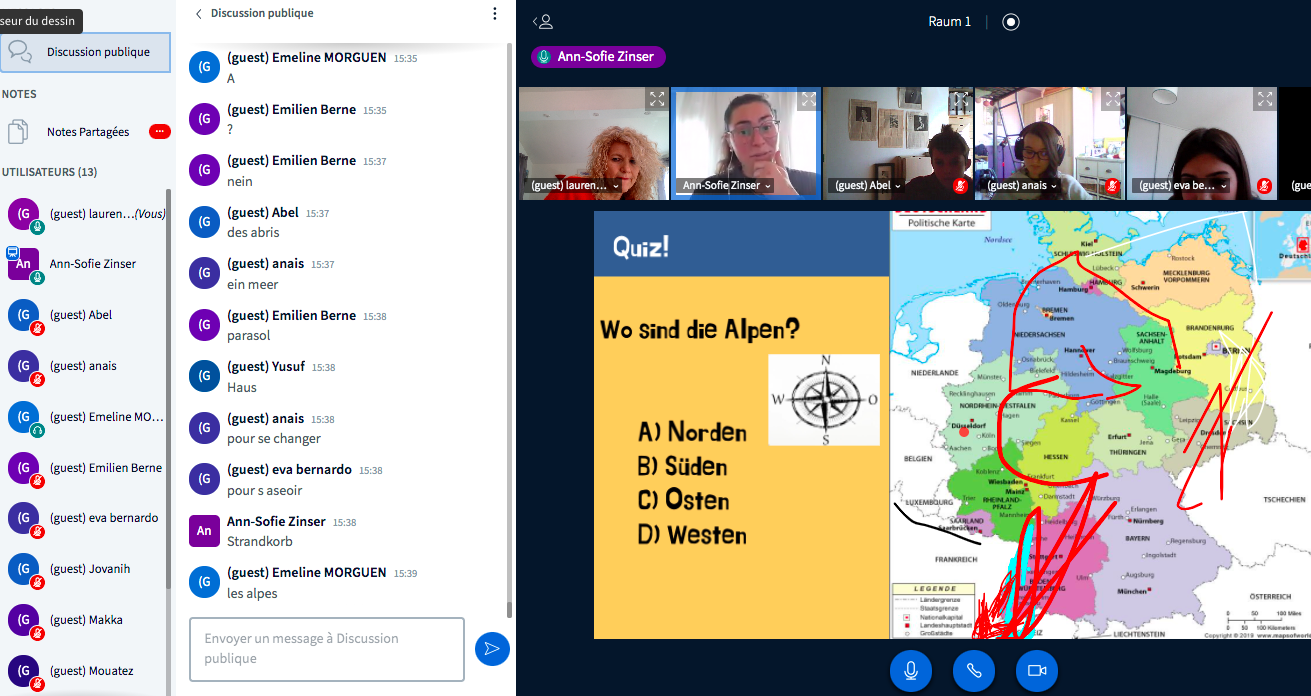Viewport: 1311px width, 696px height.
Task: Fullscreen the (guest) Abel webcam
Action: point(960,99)
